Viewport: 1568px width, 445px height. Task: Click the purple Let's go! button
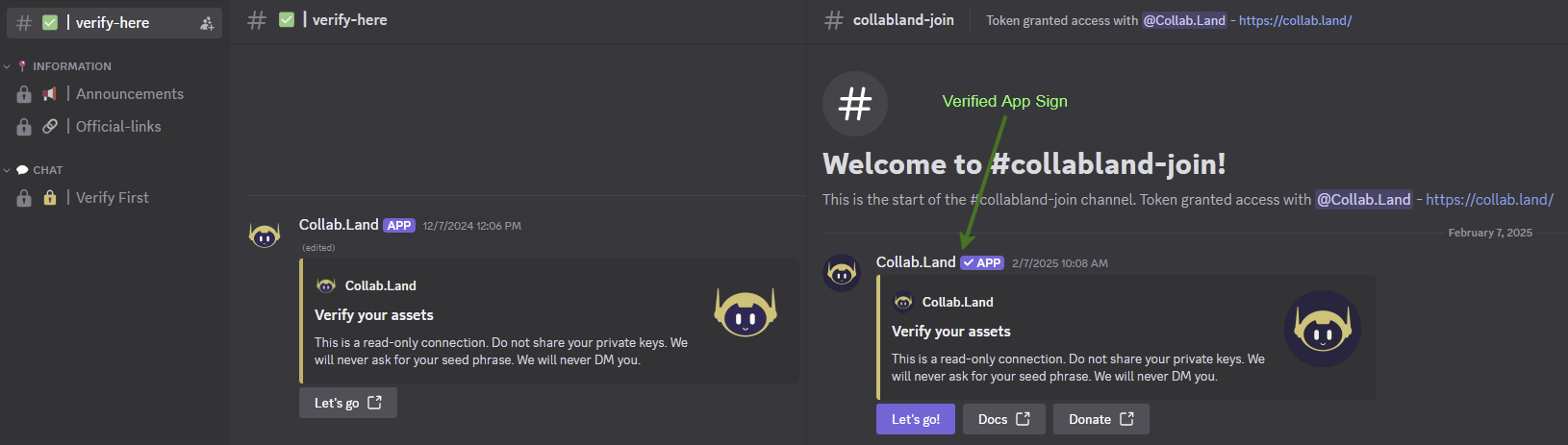[916, 419]
